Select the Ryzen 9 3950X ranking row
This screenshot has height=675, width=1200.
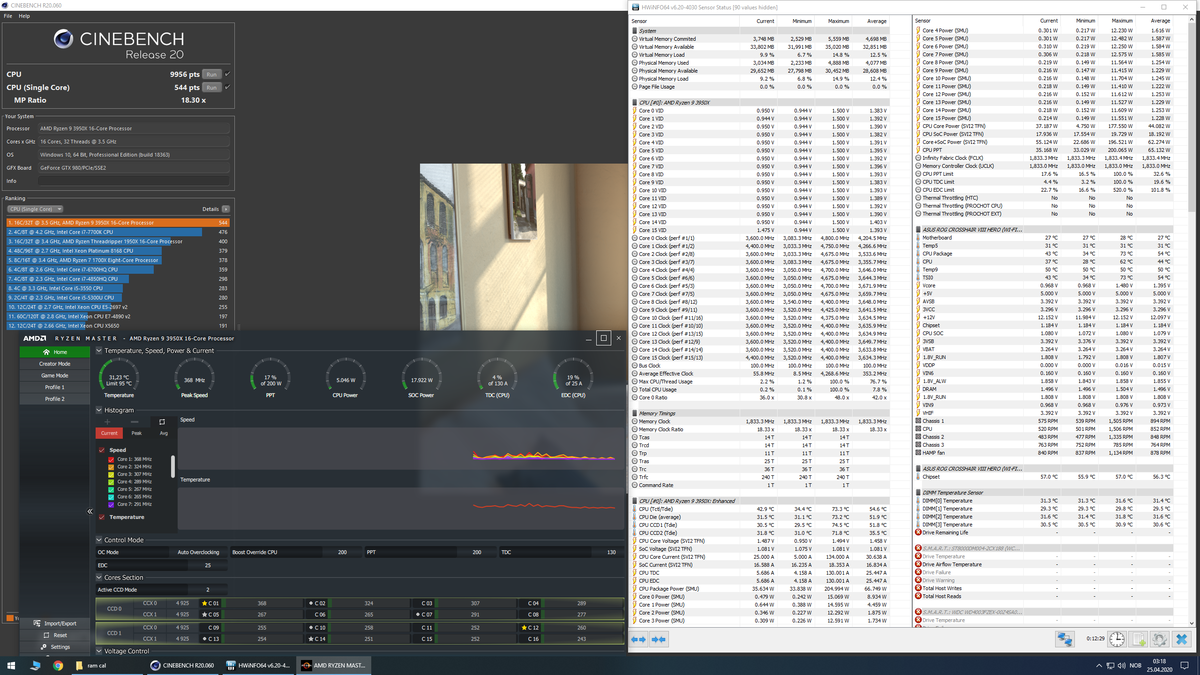click(x=118, y=222)
